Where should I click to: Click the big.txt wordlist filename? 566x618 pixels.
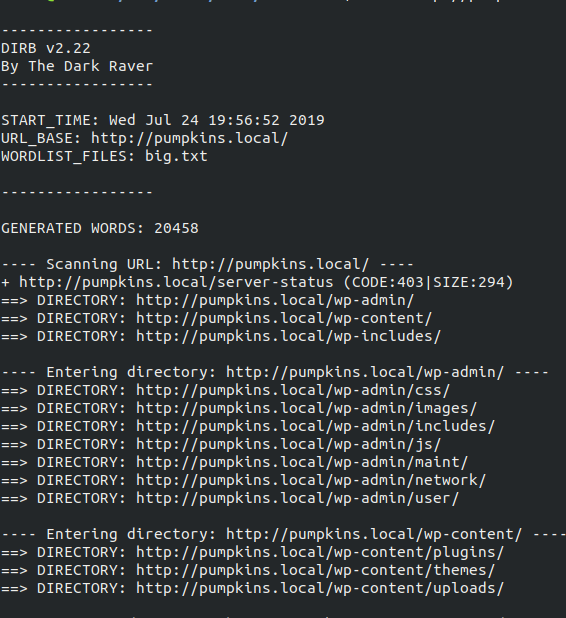coord(176,157)
